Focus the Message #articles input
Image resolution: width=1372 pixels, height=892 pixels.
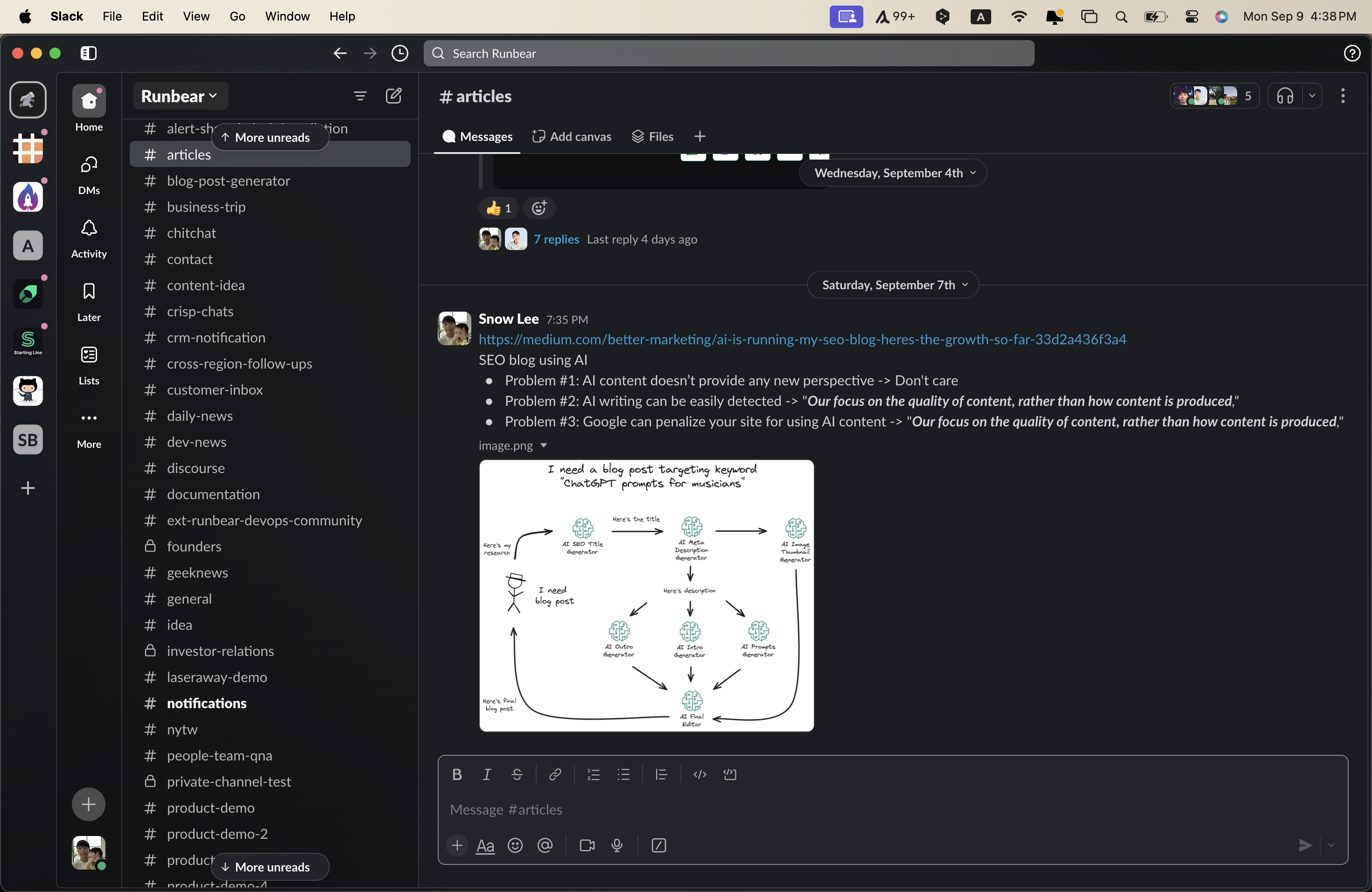click(892, 809)
